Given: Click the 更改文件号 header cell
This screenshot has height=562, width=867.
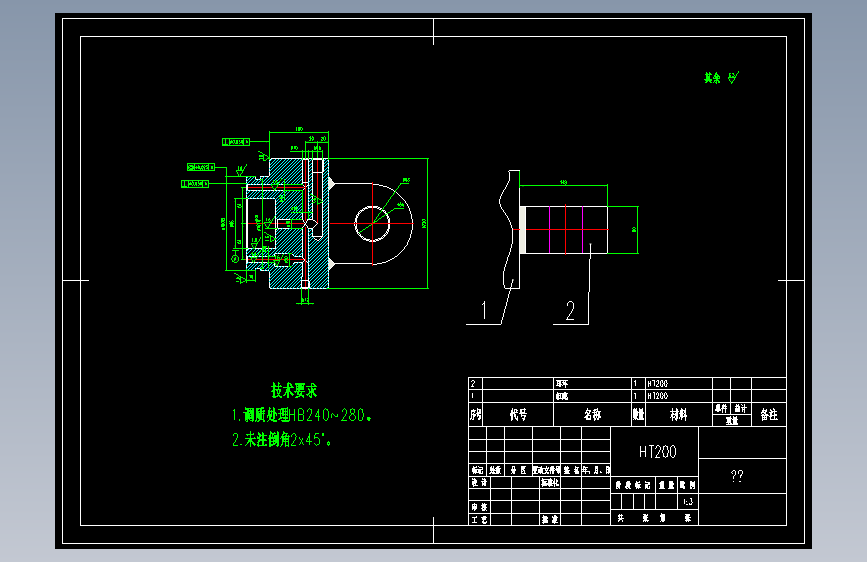Looking at the screenshot, I should pos(546,470).
